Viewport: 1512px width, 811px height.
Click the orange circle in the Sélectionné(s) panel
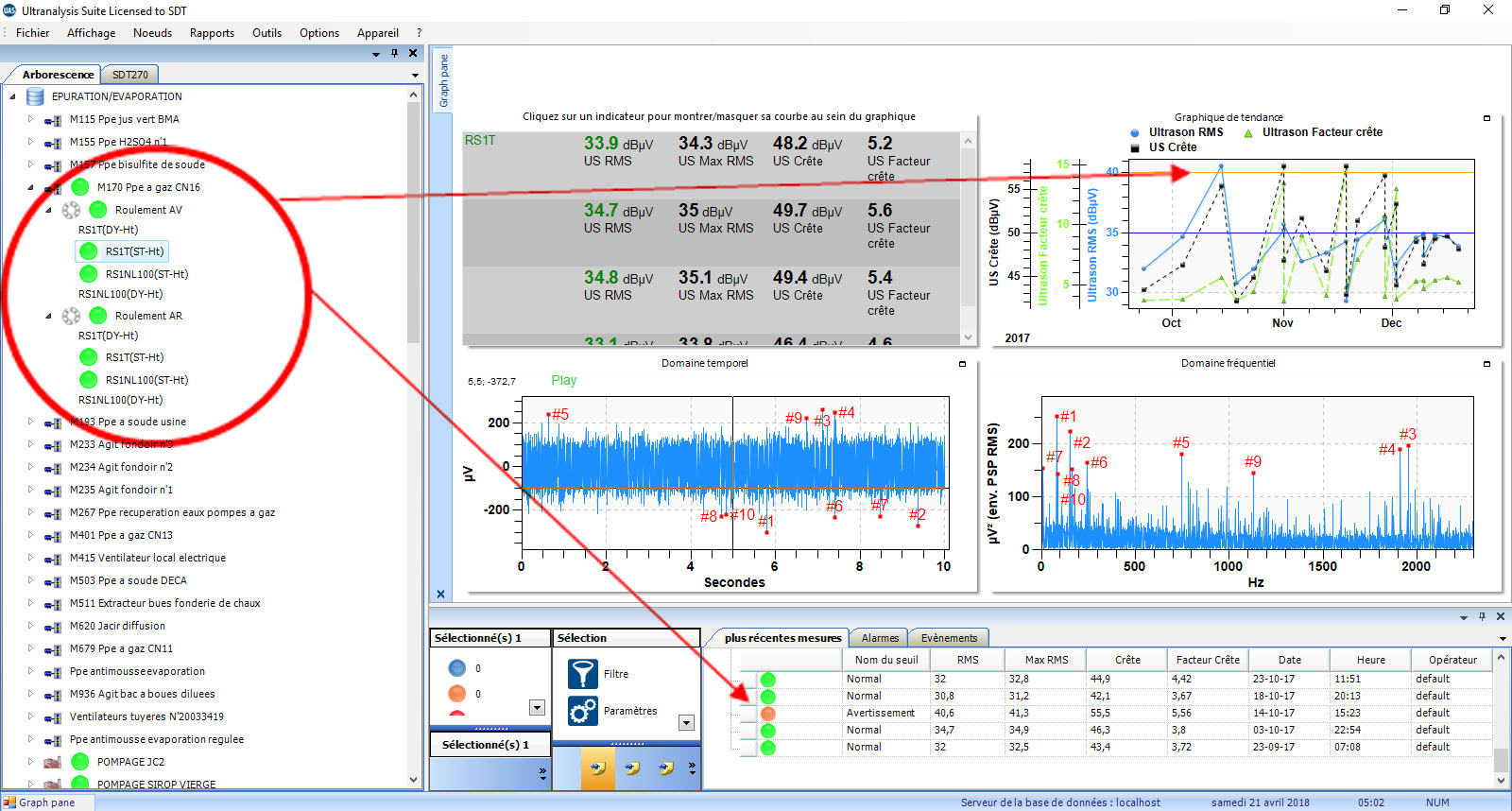(x=456, y=694)
